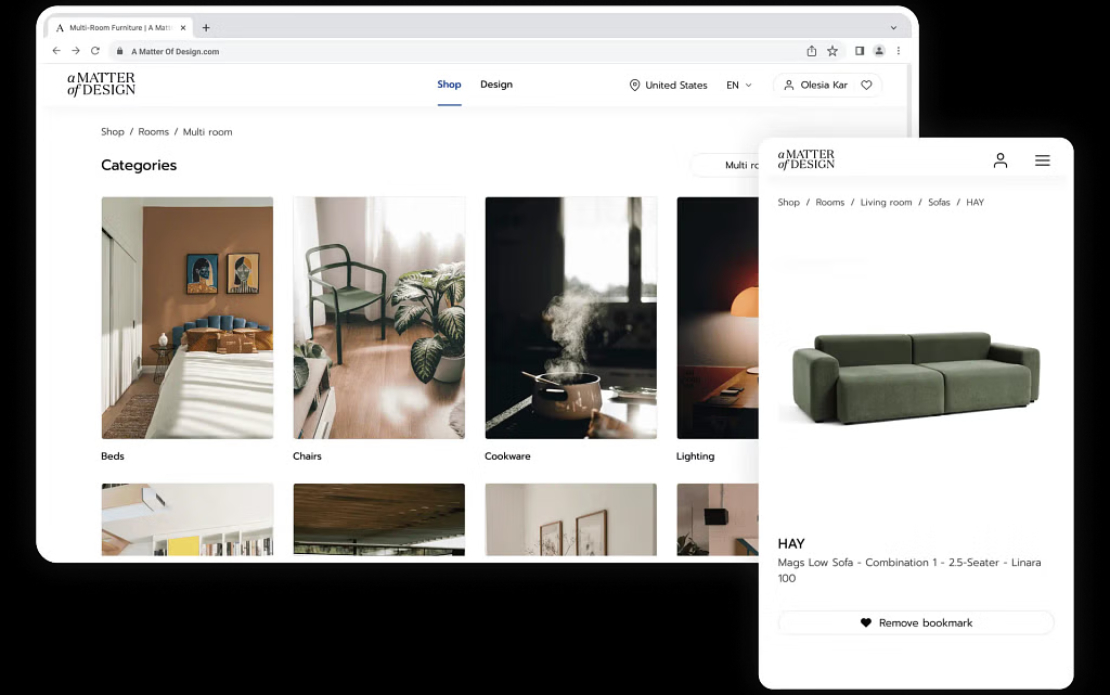Switch to the Design tab
1110x695 pixels.
pyautogui.click(x=496, y=84)
